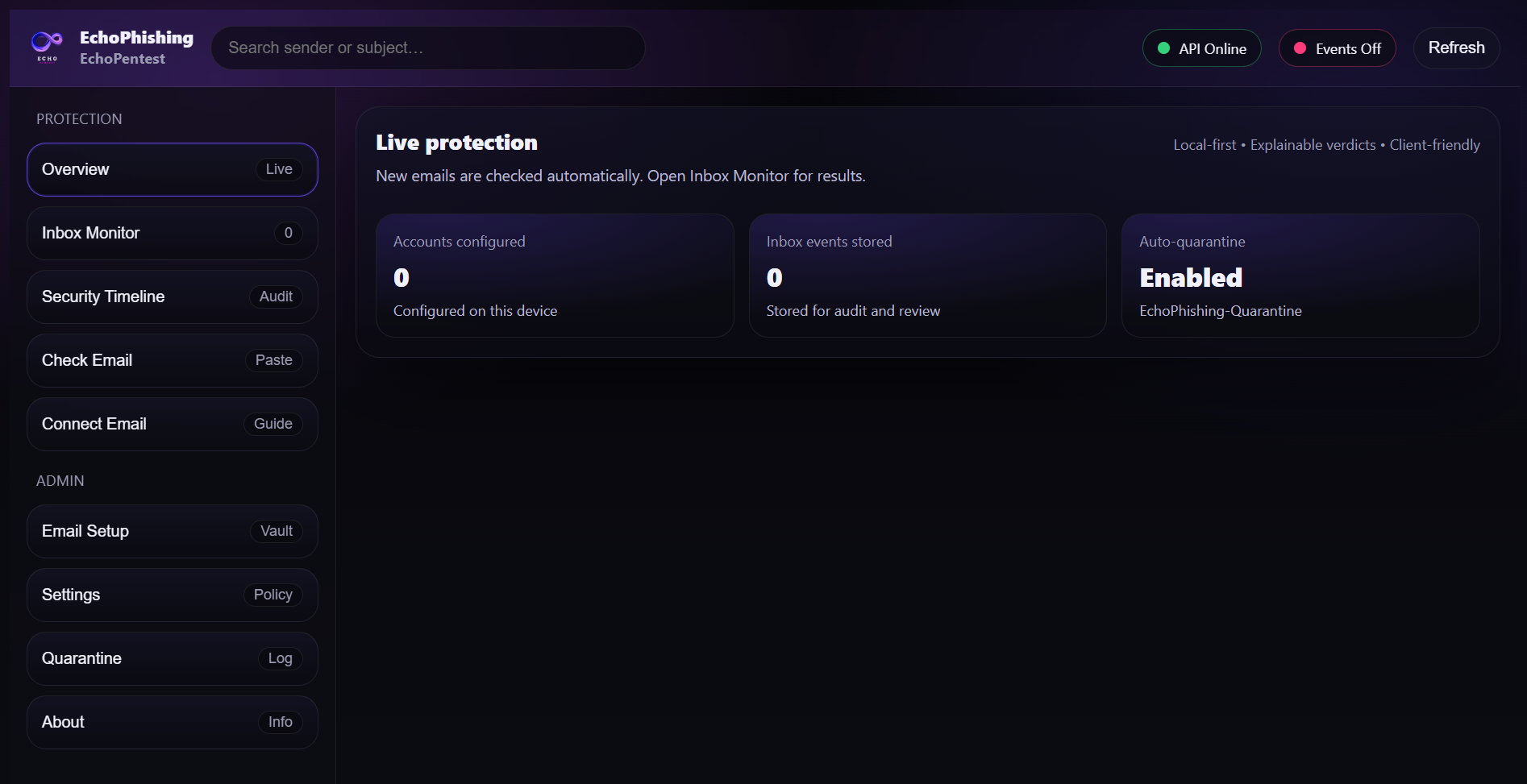1527x784 pixels.
Task: Click the Refresh button
Action: [x=1456, y=48]
